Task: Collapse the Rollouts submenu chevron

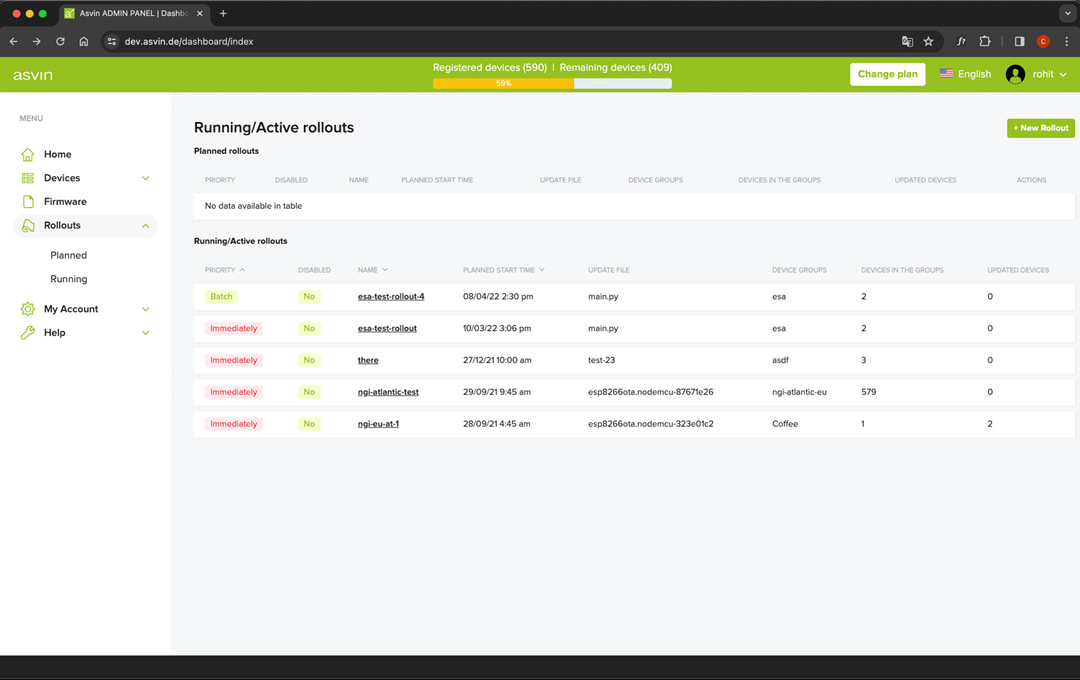Action: click(x=146, y=226)
